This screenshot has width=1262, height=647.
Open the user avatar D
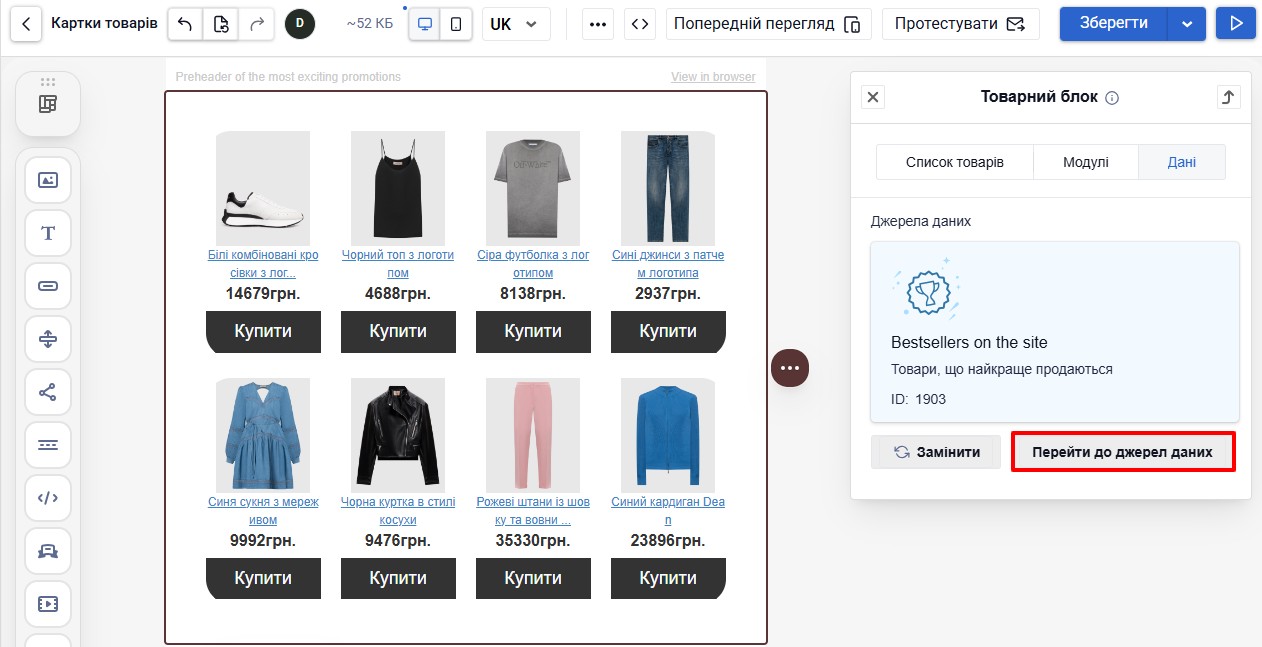click(x=300, y=24)
